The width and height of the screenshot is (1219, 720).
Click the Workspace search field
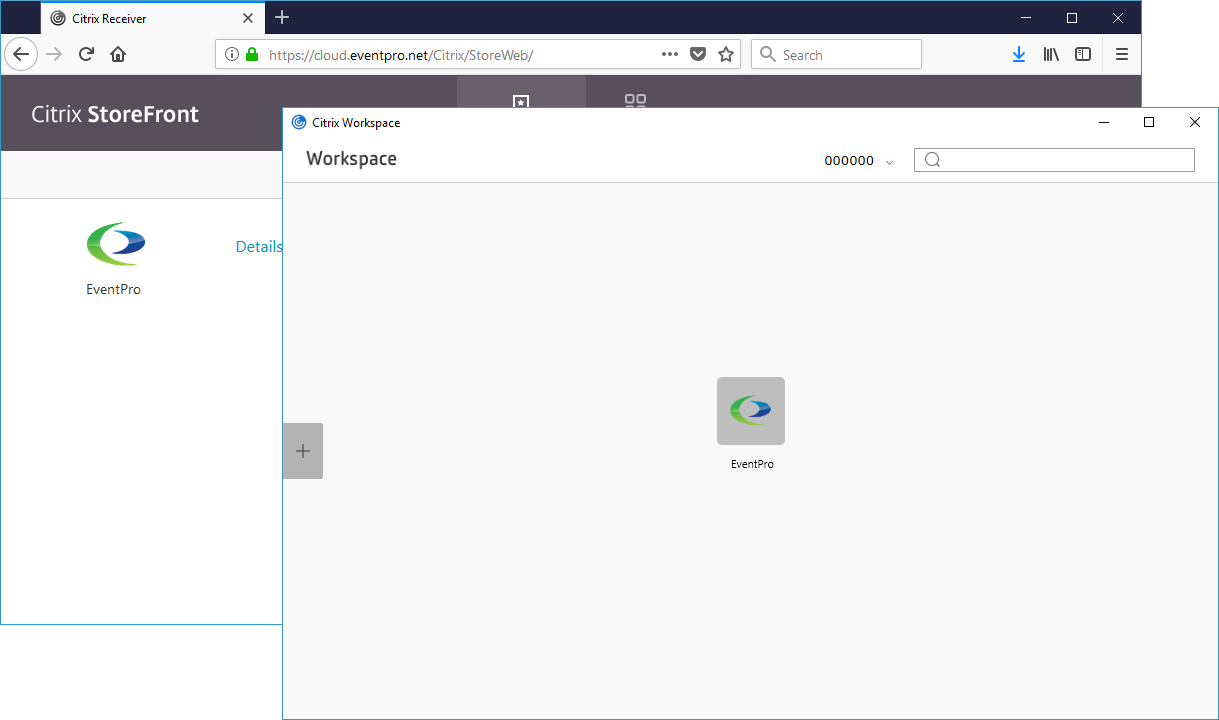click(1054, 160)
